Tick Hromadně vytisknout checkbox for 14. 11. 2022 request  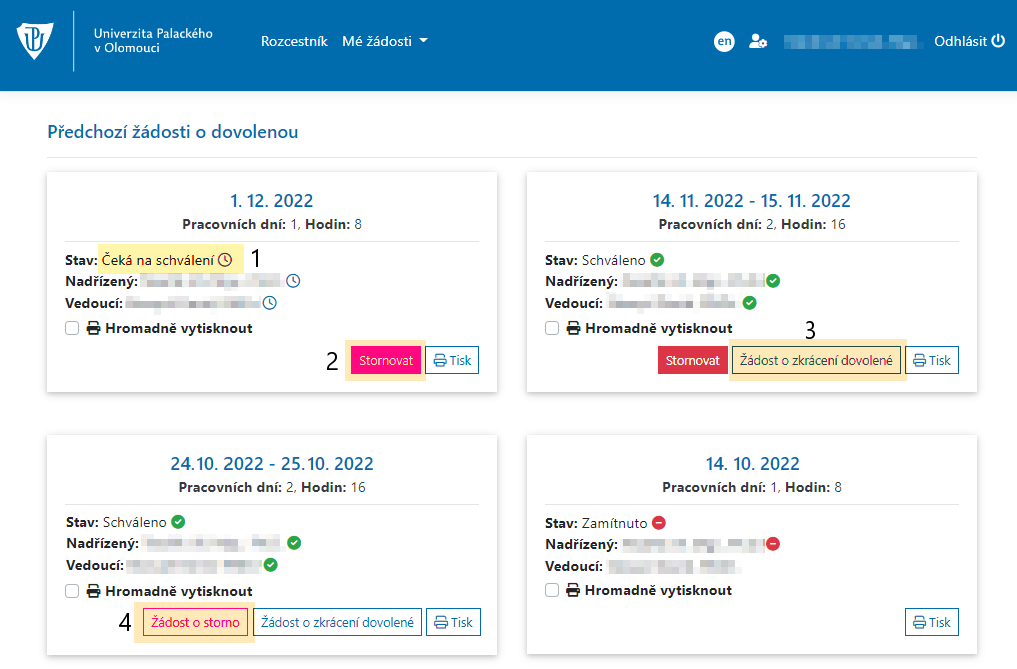(552, 328)
